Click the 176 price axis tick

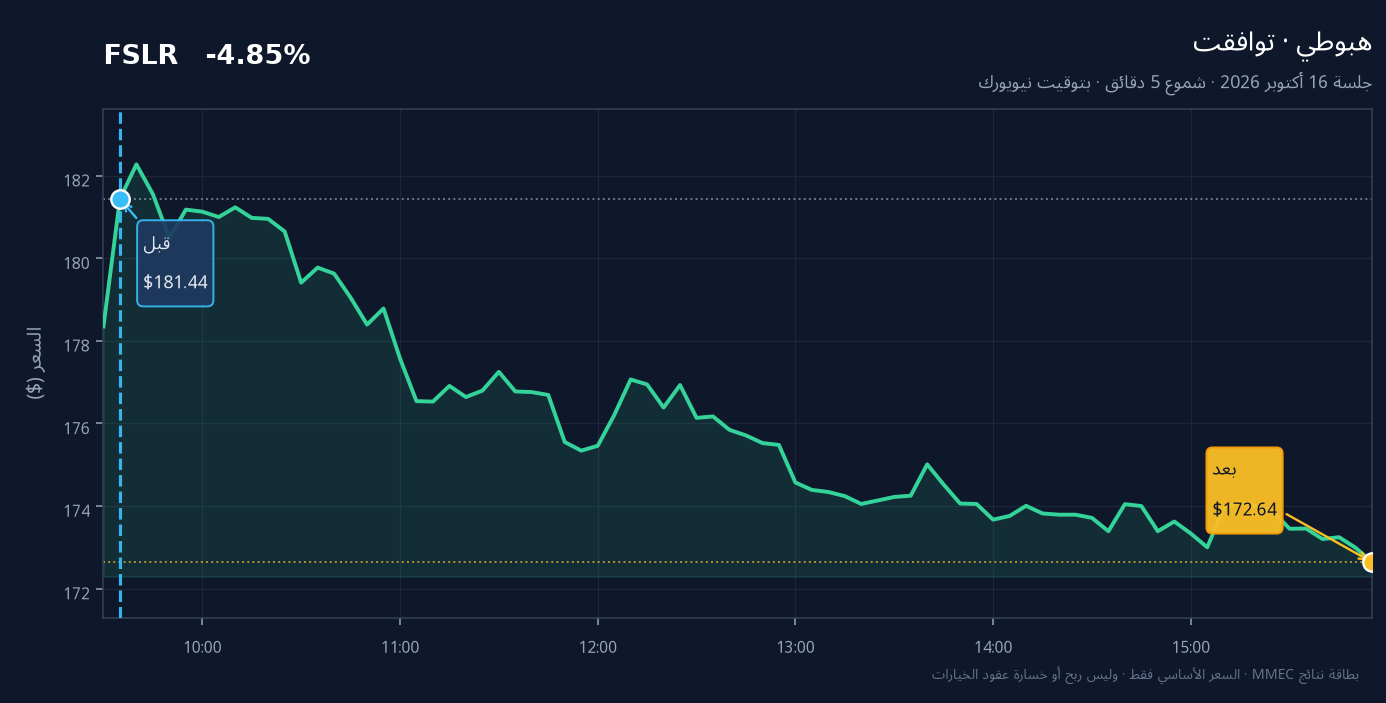pos(77,426)
